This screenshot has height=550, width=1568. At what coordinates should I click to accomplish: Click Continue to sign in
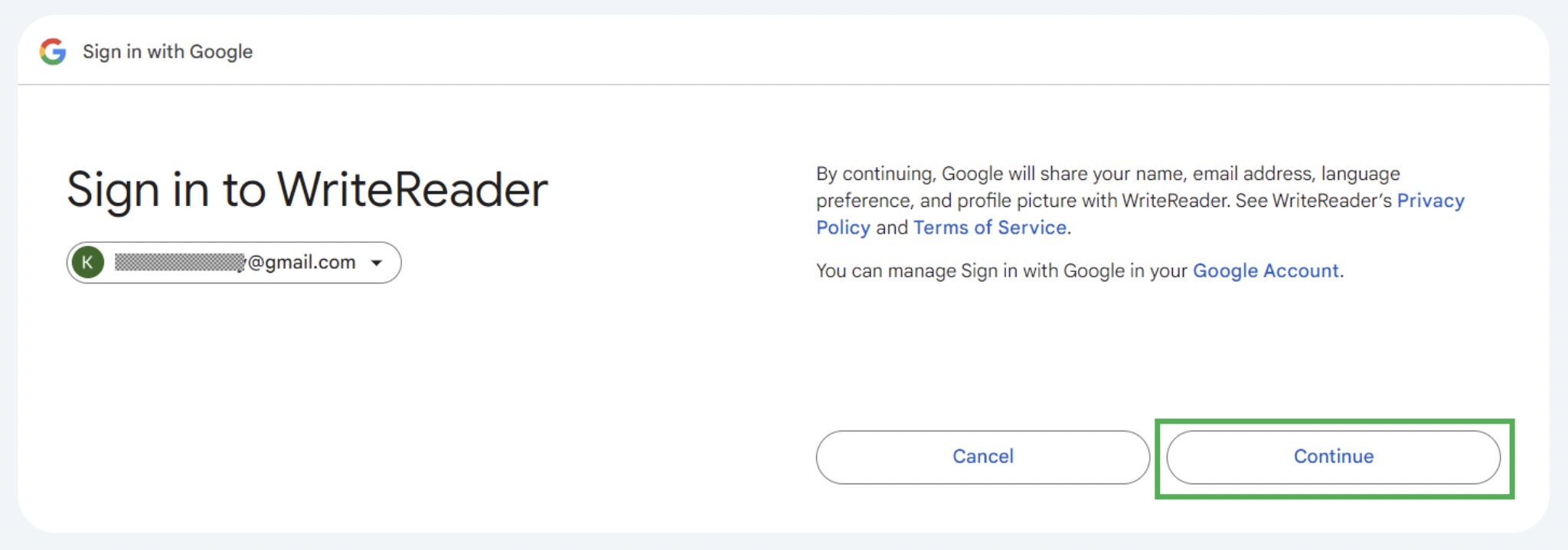1333,457
